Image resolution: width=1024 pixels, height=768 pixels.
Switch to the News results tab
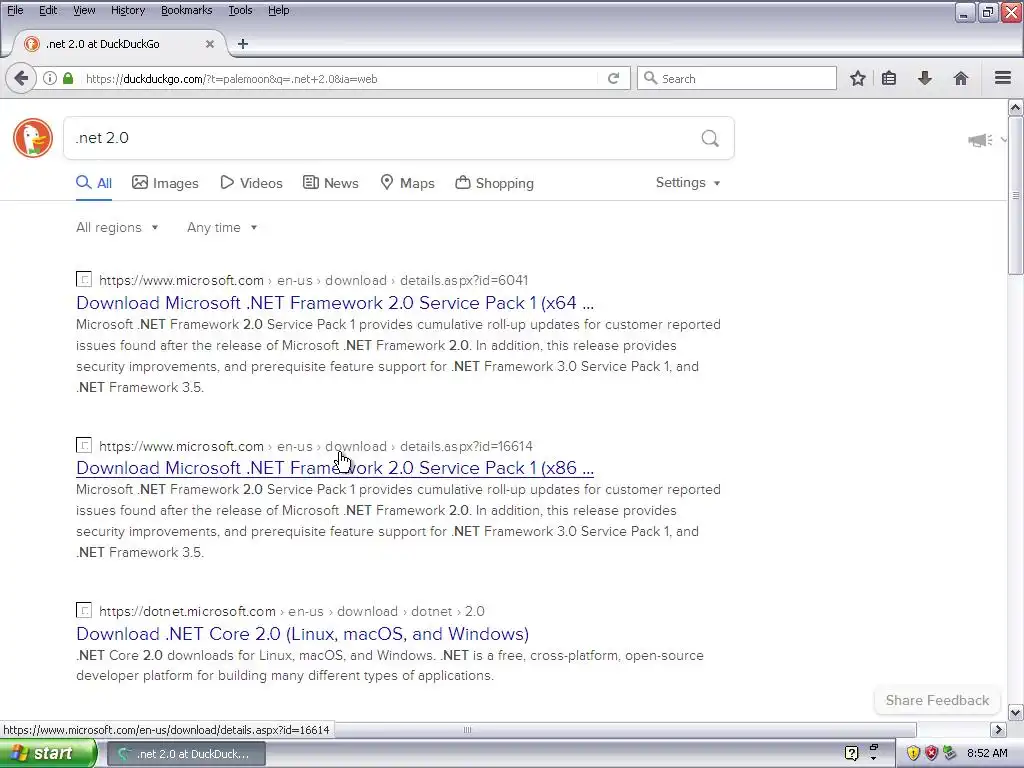click(x=331, y=183)
